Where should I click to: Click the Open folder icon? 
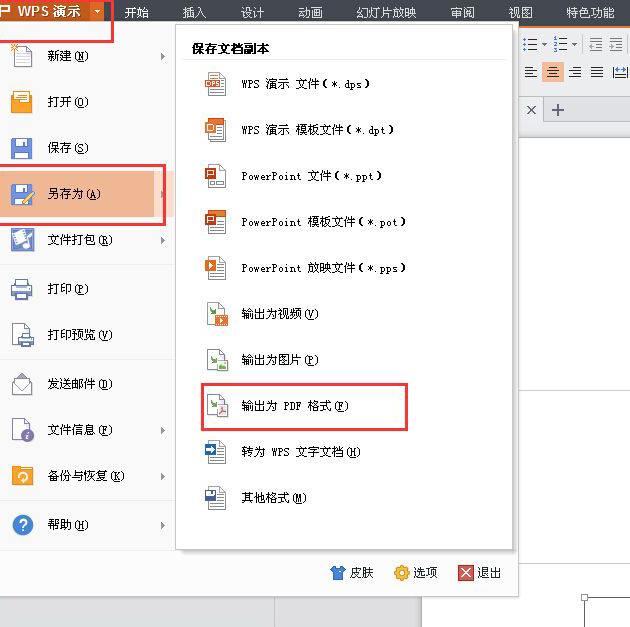click(22, 102)
